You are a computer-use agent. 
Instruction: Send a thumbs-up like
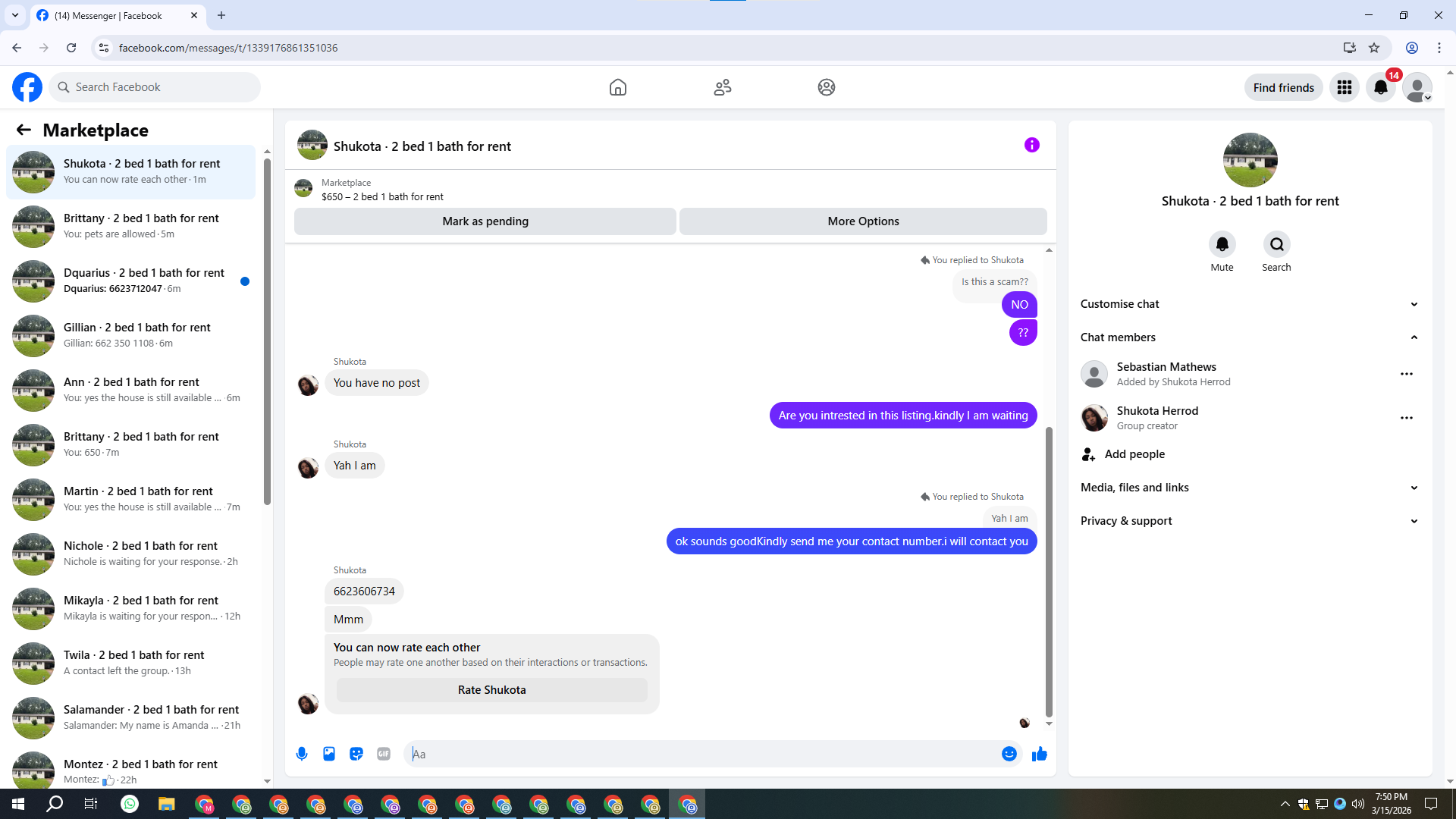click(1040, 754)
